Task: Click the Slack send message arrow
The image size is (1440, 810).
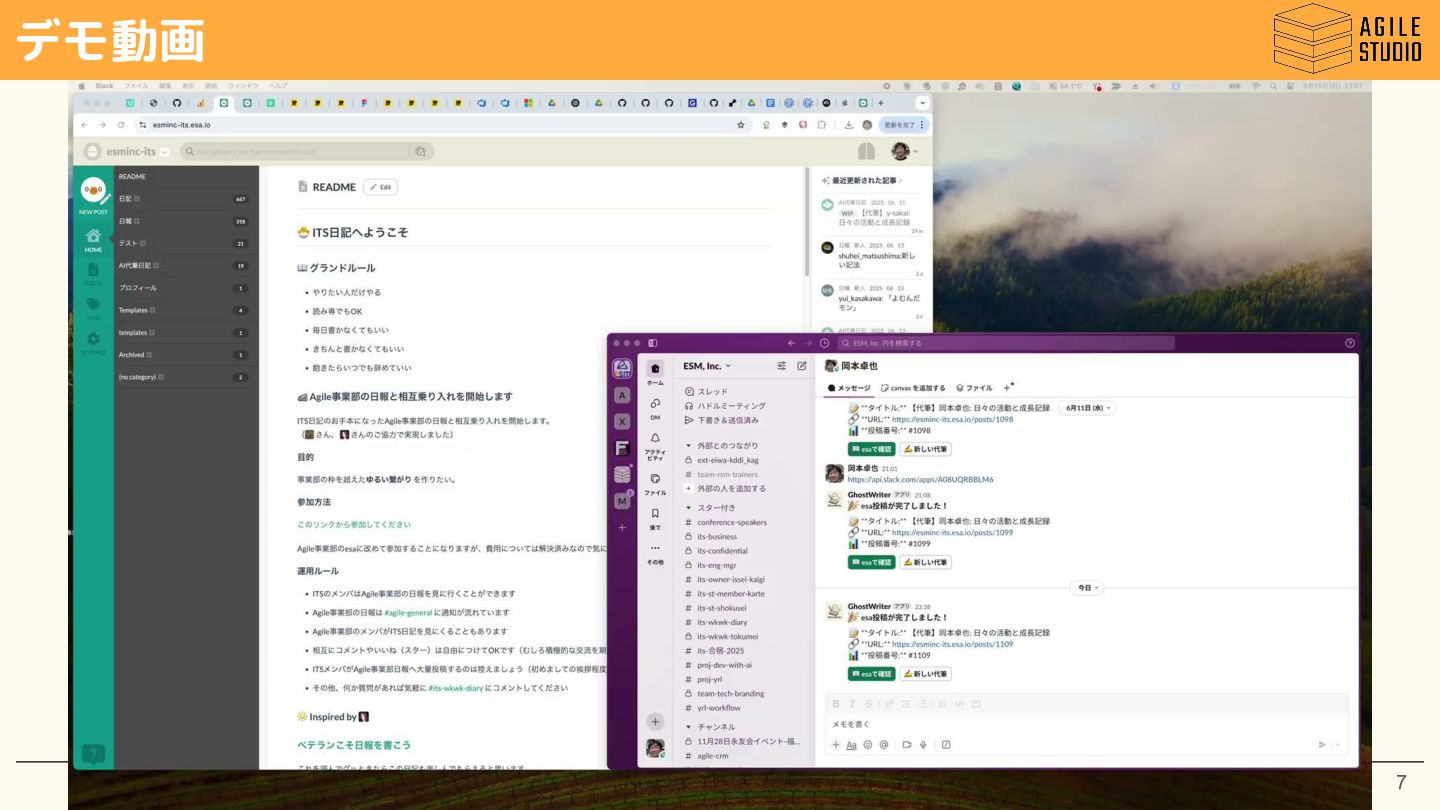Action: tap(1322, 745)
